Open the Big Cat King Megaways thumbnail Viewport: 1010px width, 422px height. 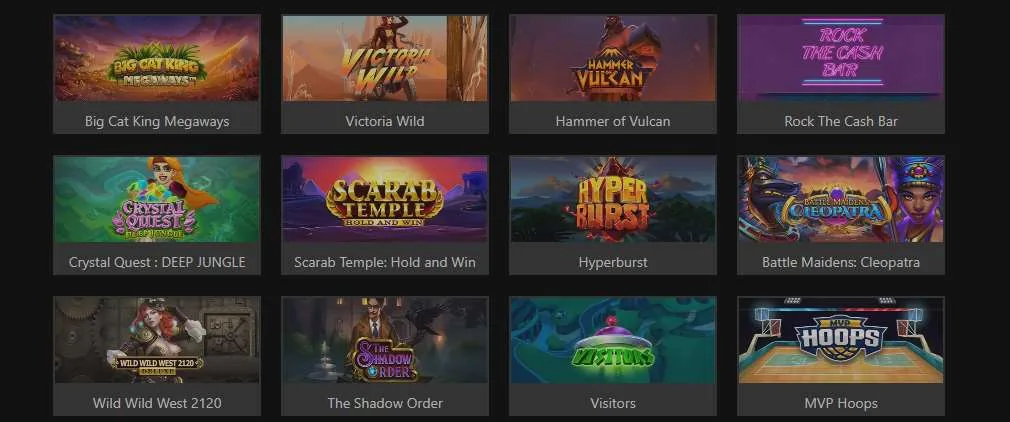[x=157, y=58]
